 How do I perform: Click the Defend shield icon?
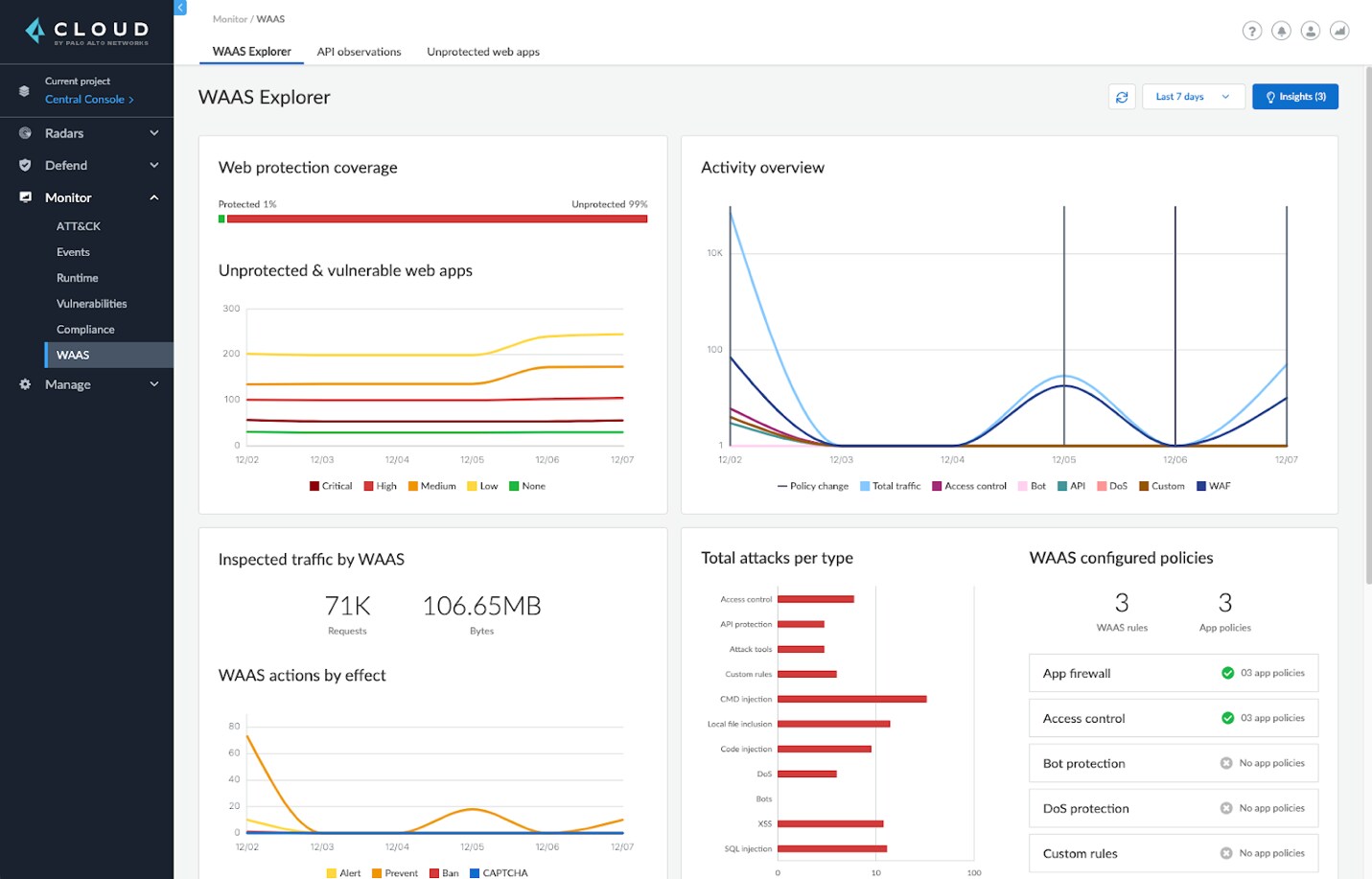(x=25, y=165)
